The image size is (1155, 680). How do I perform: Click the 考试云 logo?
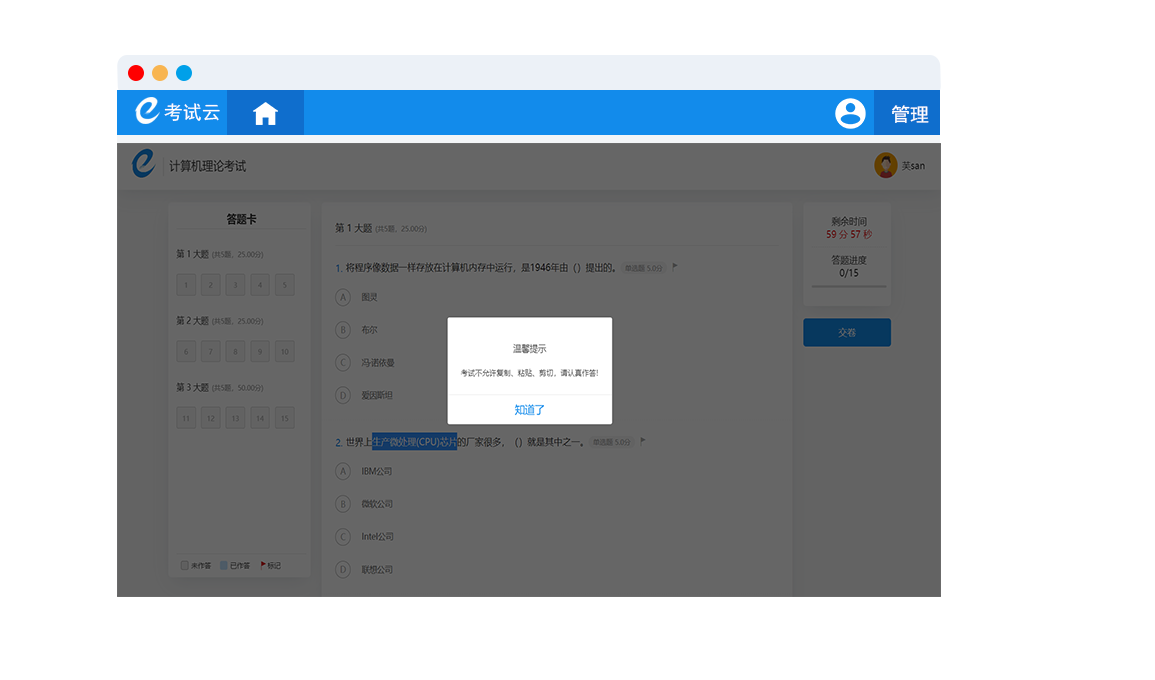tap(177, 112)
